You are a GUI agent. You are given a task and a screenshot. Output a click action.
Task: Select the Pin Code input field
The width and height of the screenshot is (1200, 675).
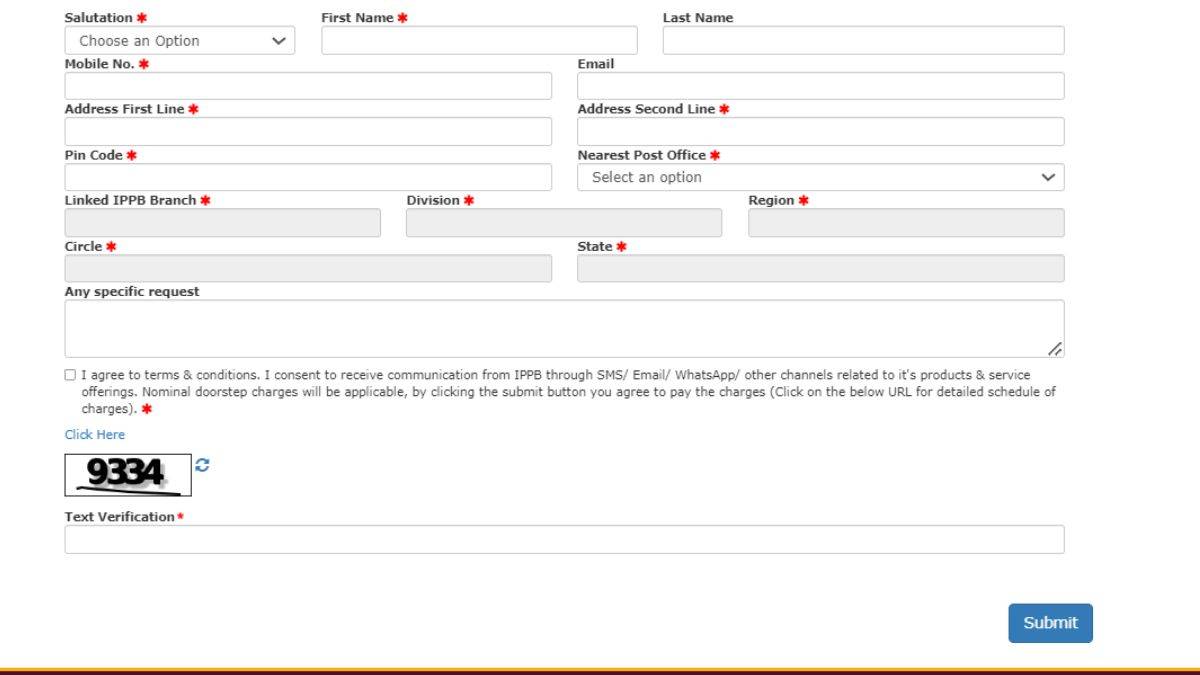[x=308, y=177]
